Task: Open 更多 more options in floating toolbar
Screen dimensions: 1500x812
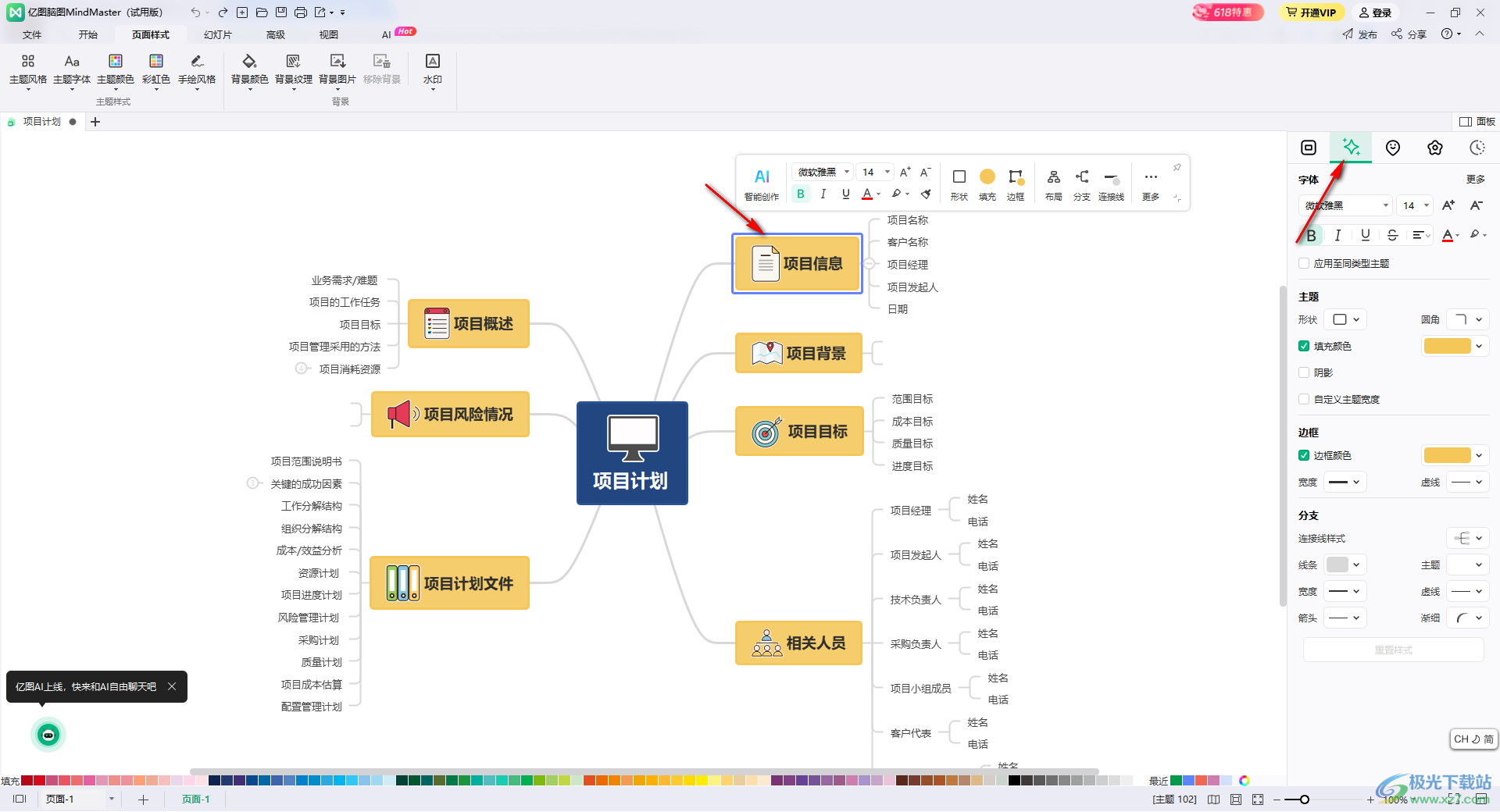Action: pos(1151,184)
